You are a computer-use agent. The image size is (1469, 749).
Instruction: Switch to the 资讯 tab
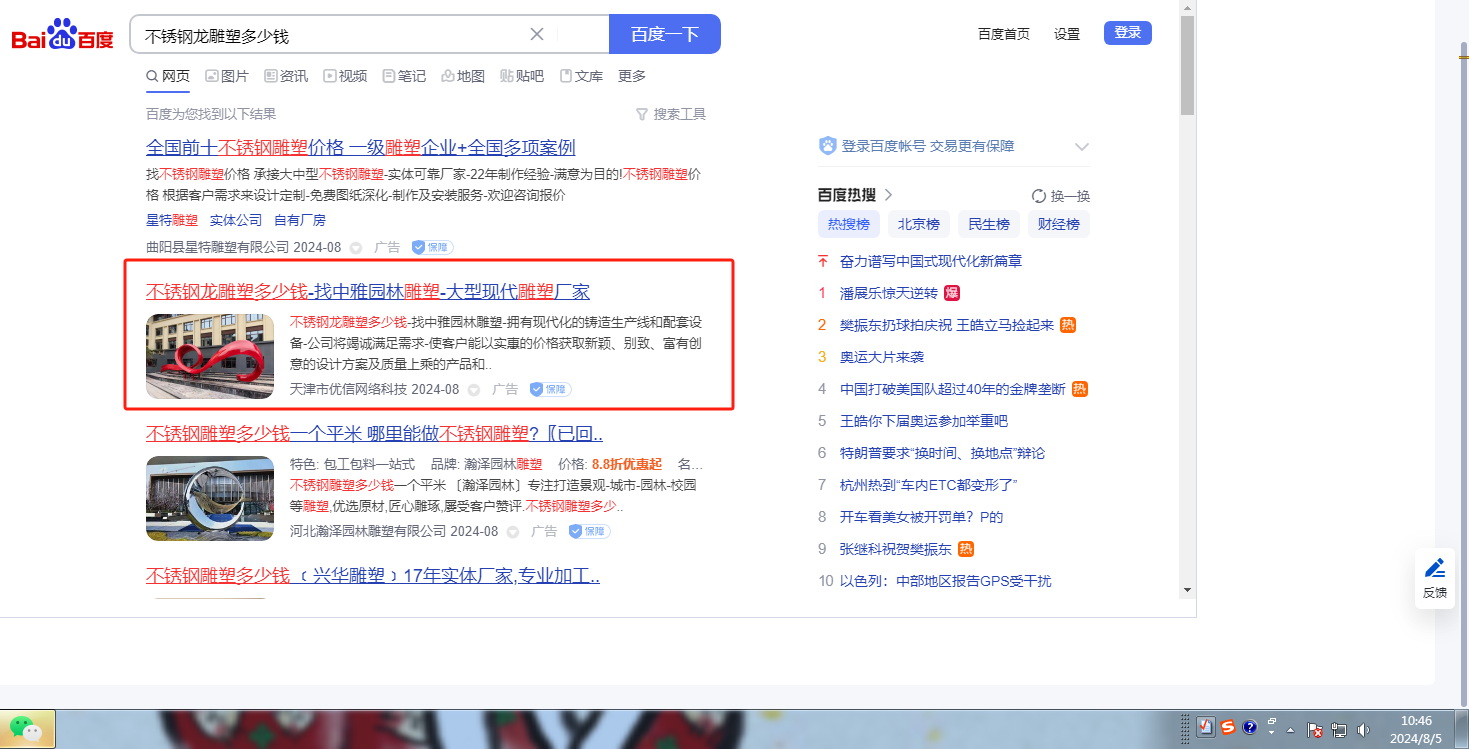(x=286, y=76)
